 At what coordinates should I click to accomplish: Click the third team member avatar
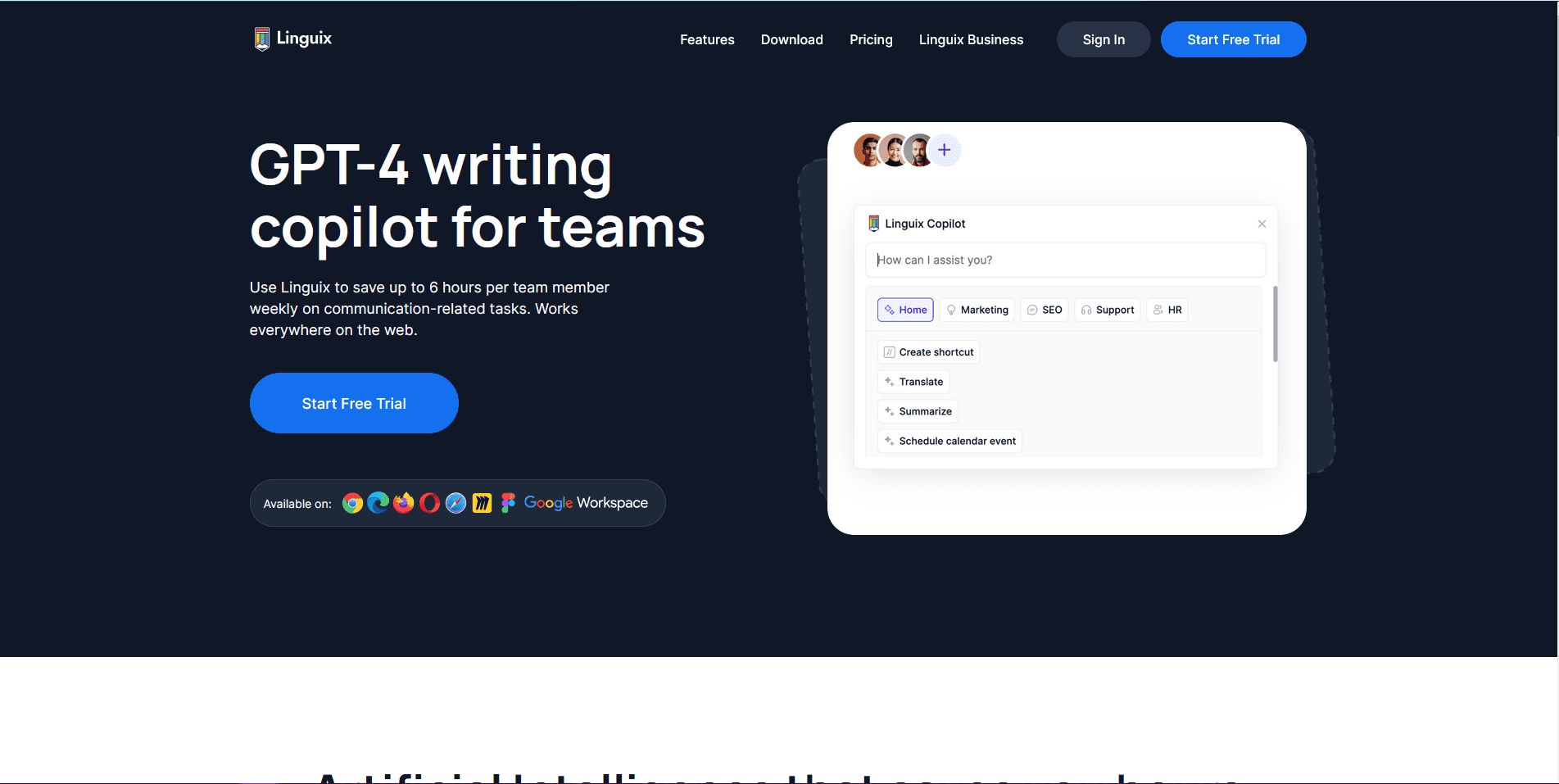(x=919, y=150)
